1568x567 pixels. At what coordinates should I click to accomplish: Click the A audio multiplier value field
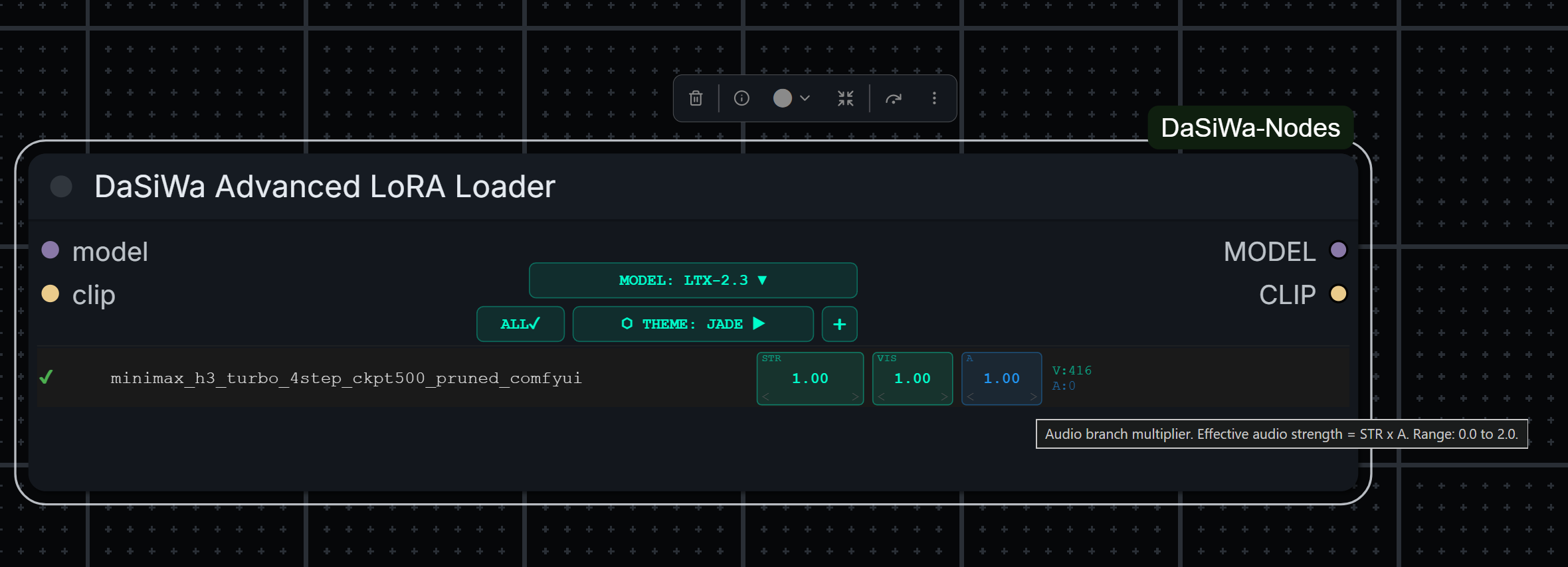(x=1001, y=378)
